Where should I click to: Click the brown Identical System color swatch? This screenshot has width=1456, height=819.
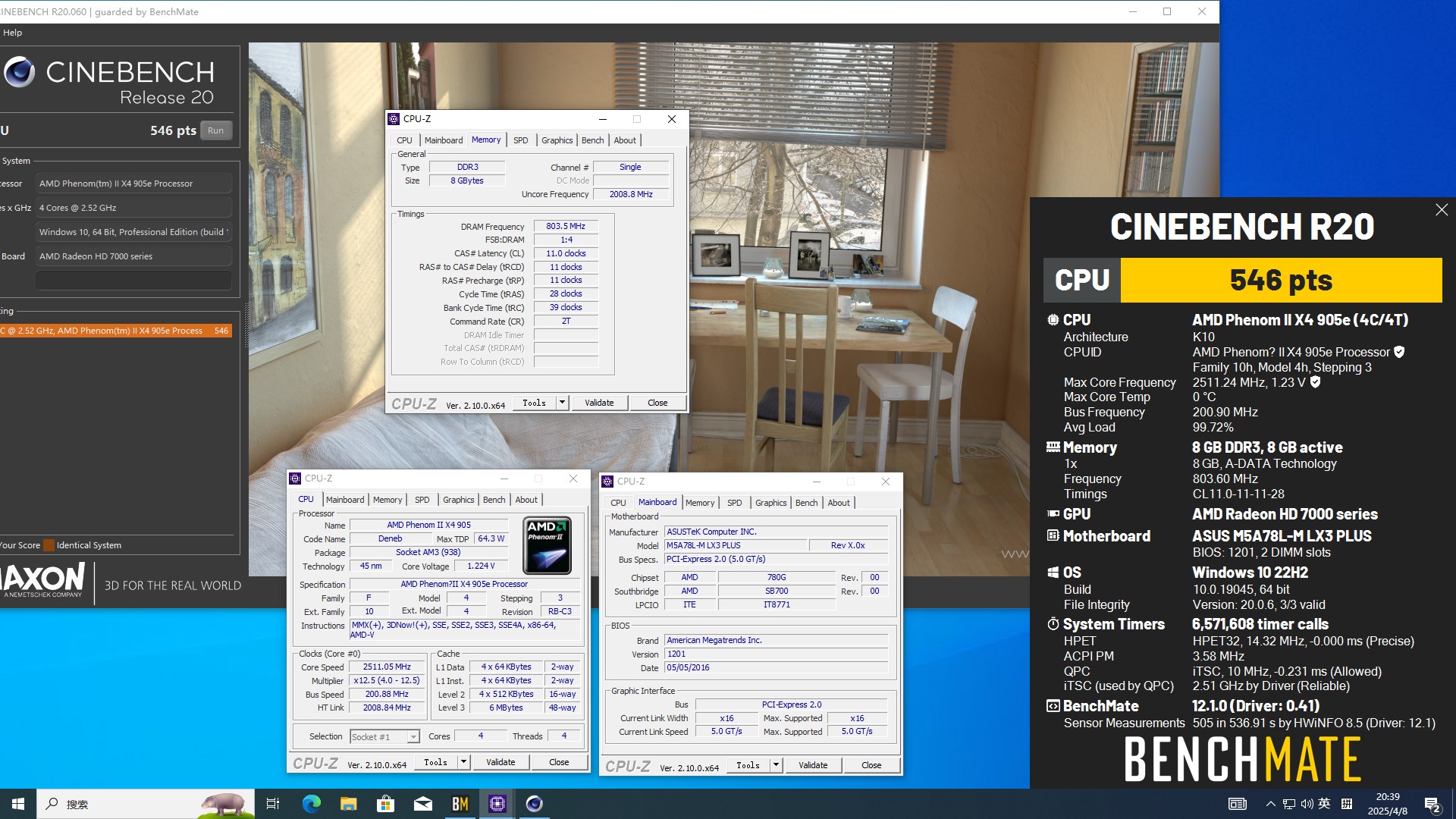point(49,545)
